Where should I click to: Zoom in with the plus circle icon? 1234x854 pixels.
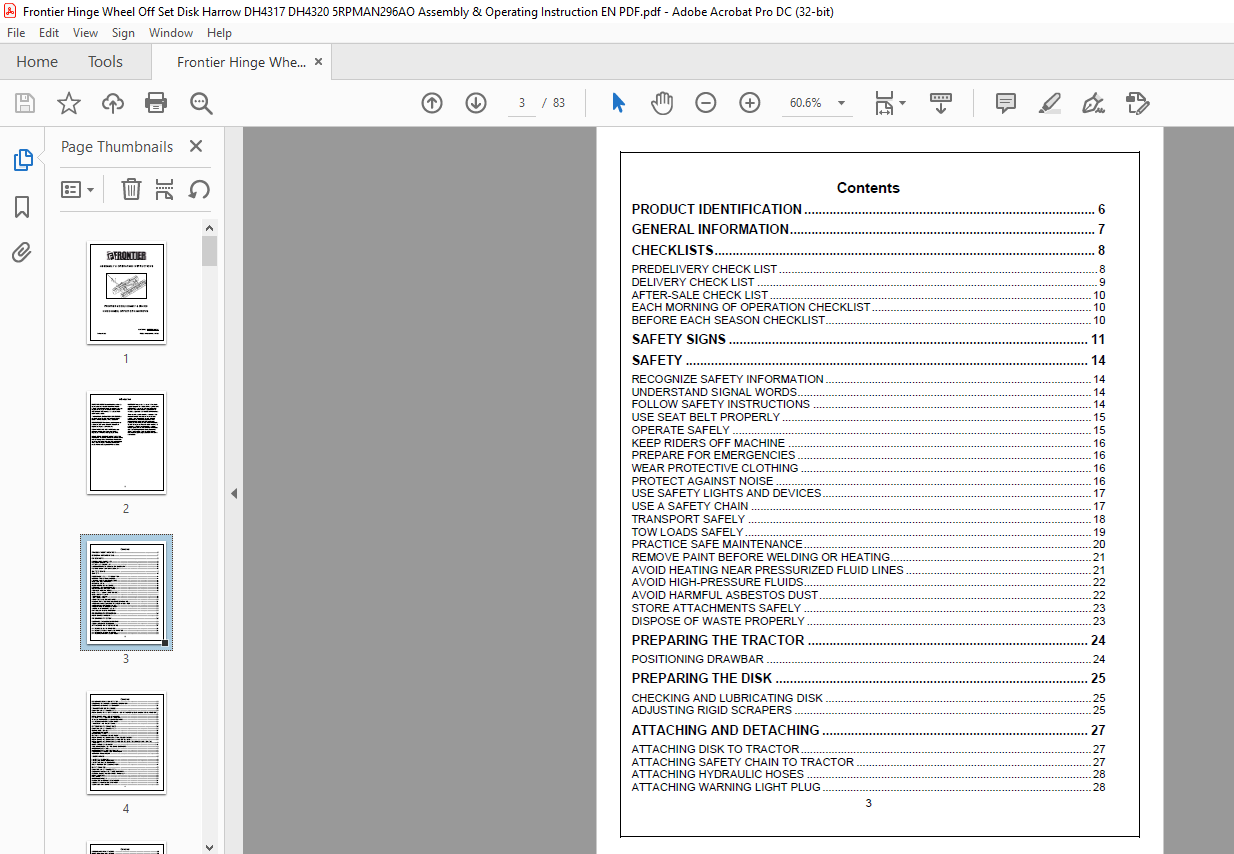[750, 103]
